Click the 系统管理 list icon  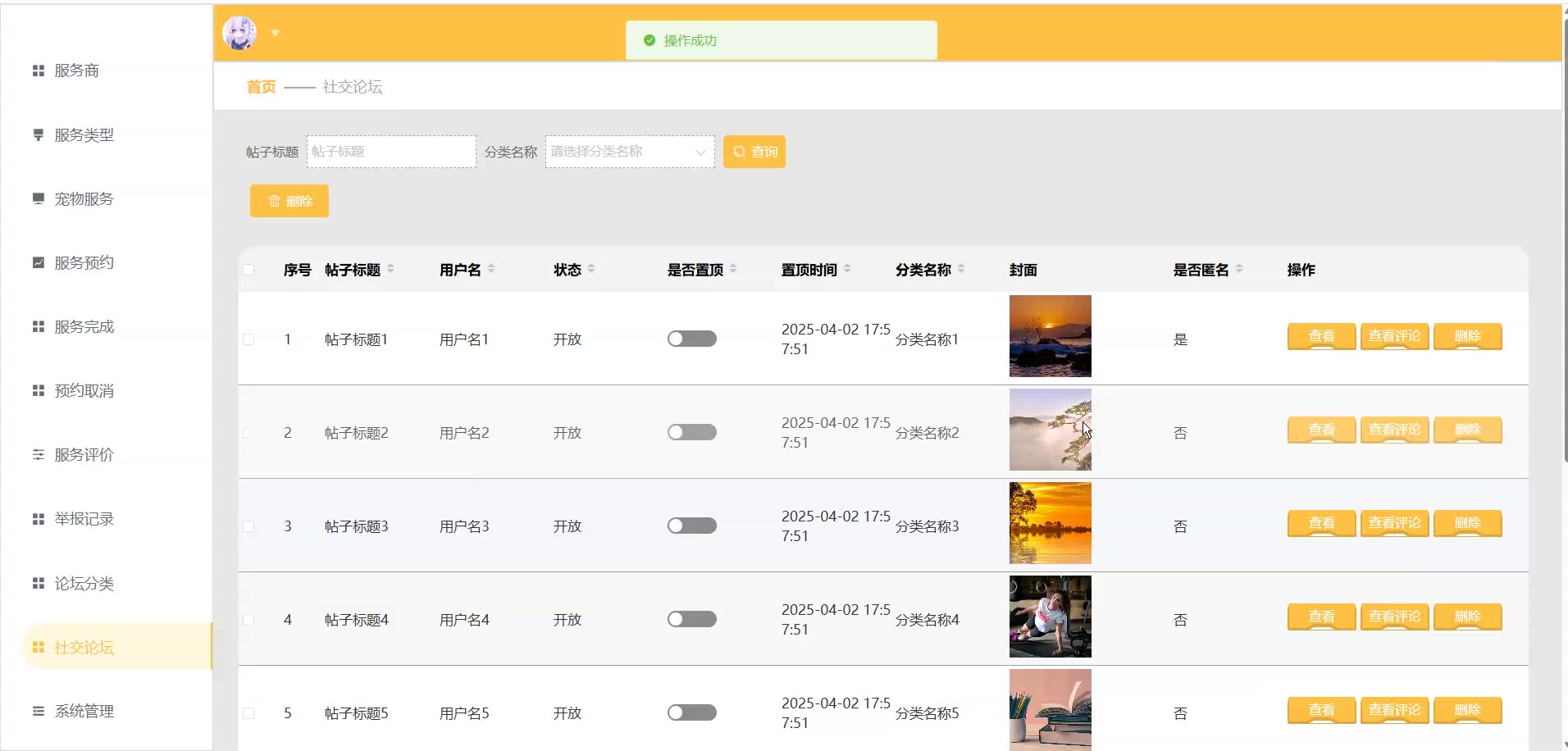point(38,712)
